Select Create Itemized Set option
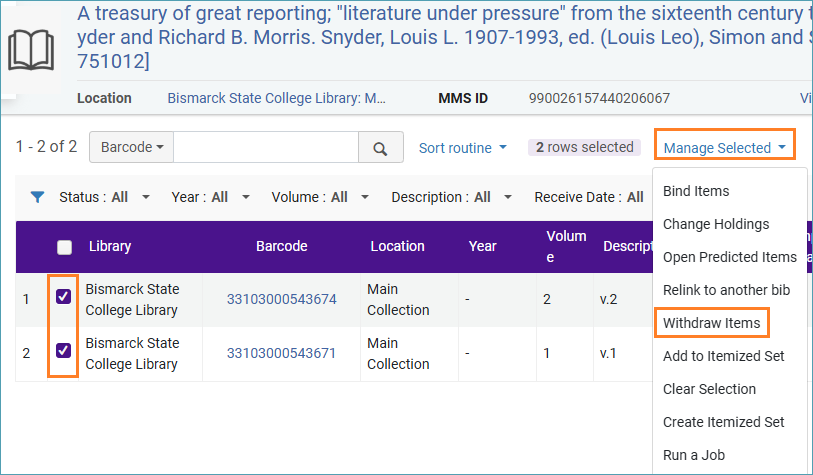 [x=723, y=422]
